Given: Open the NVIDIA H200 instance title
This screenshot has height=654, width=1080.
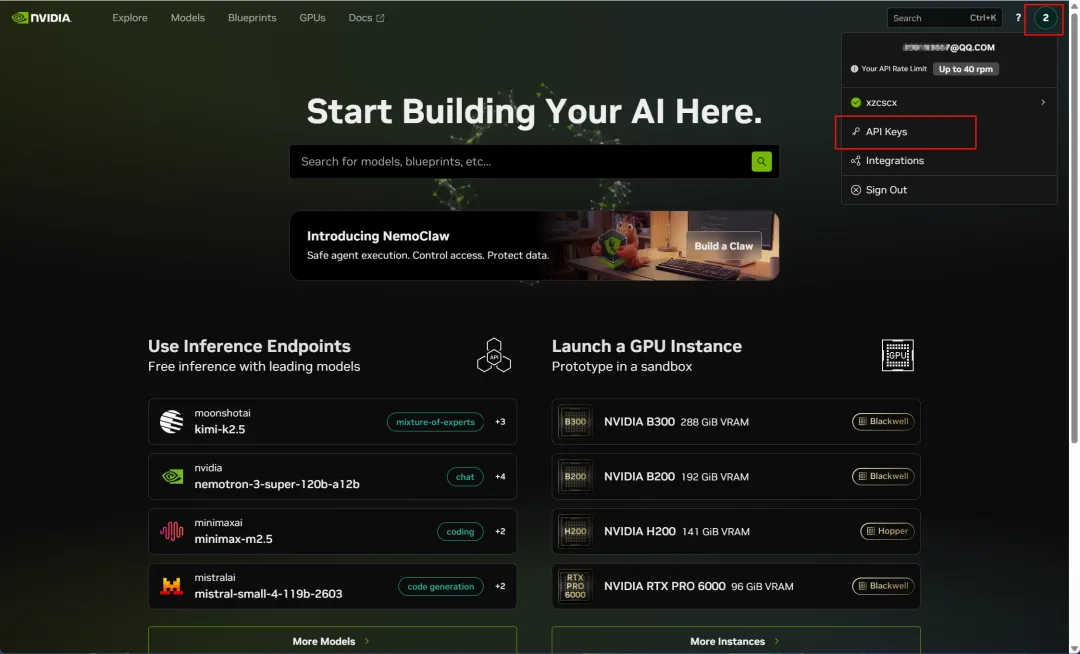Looking at the screenshot, I should [640, 531].
